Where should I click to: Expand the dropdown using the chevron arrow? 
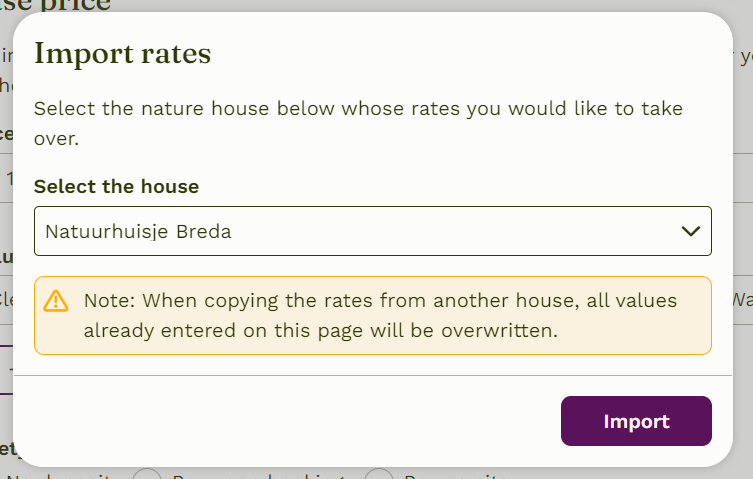coord(691,231)
